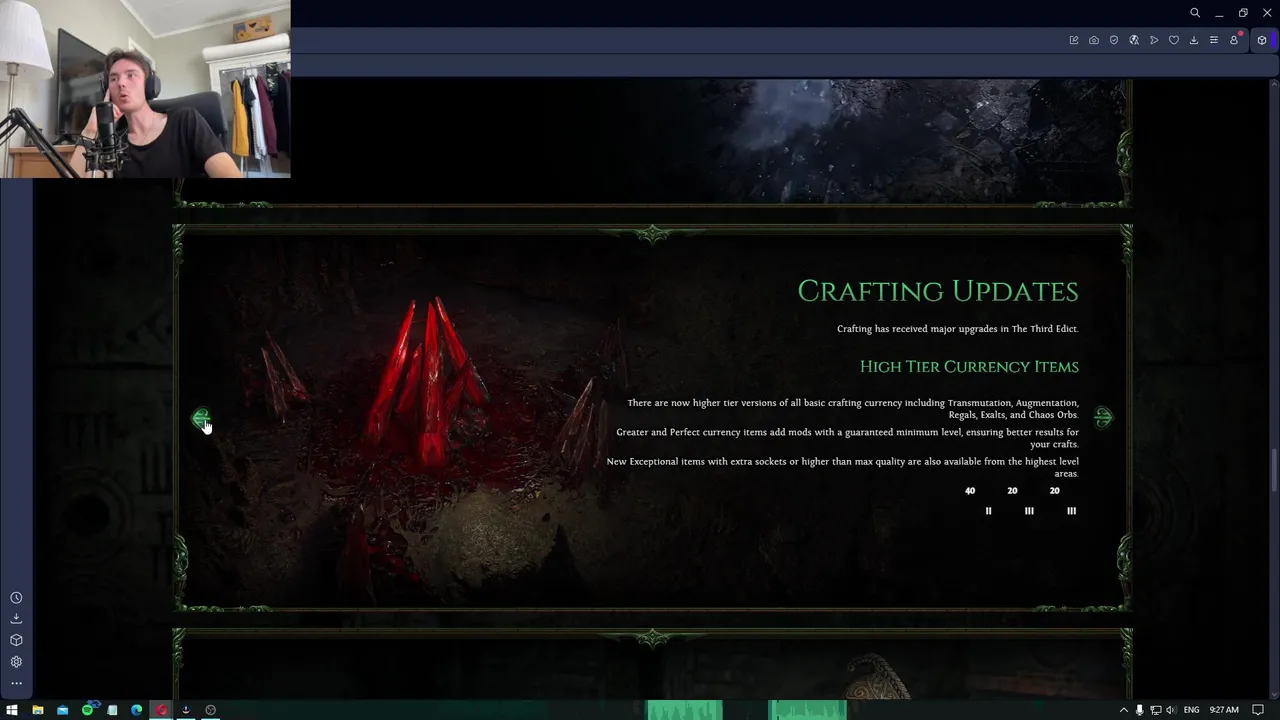1280x720 pixels.
Task: Take a snapshot with the camera icon
Action: coord(1094,40)
